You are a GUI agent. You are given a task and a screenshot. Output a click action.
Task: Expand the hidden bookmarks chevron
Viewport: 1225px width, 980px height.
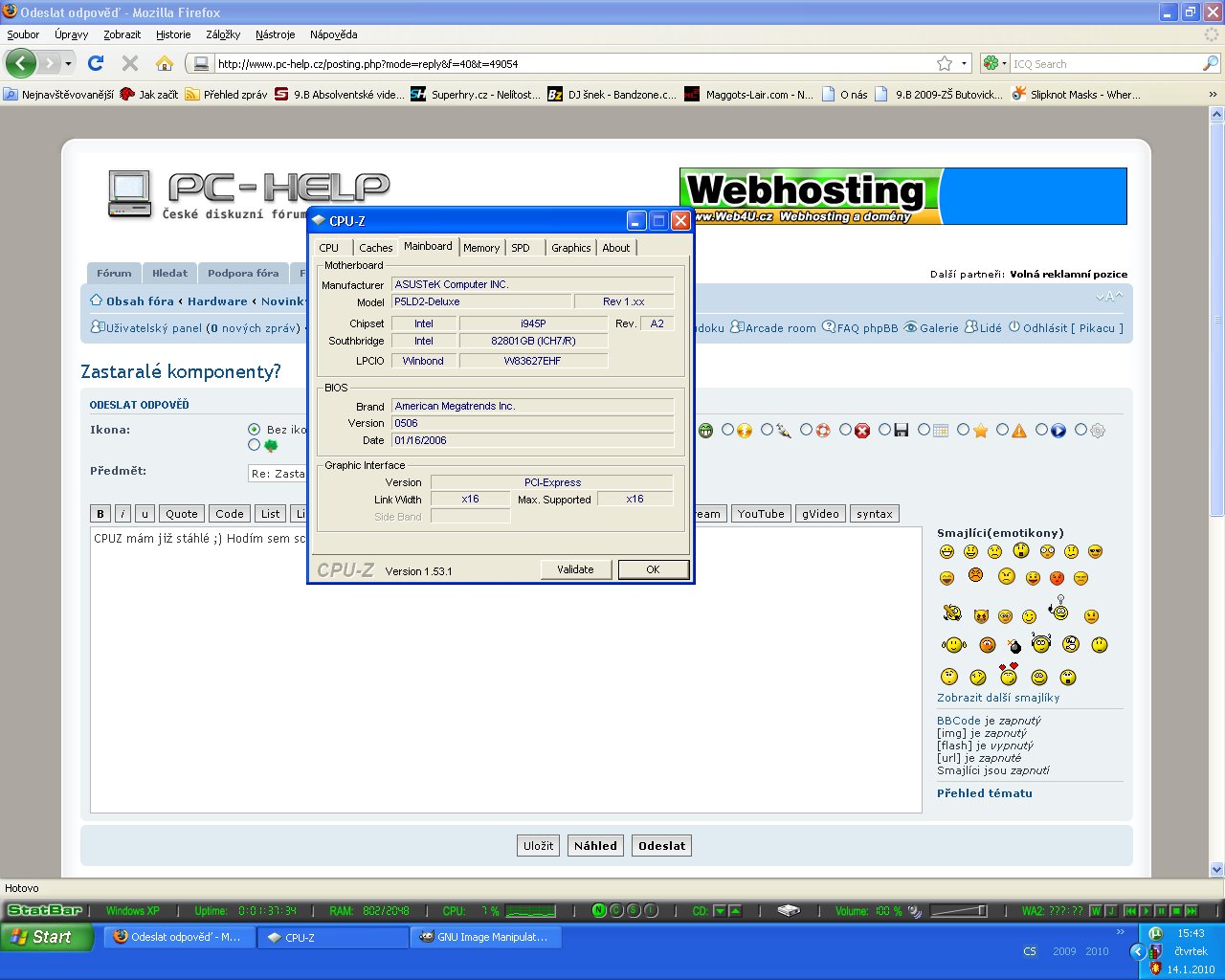point(1213,94)
